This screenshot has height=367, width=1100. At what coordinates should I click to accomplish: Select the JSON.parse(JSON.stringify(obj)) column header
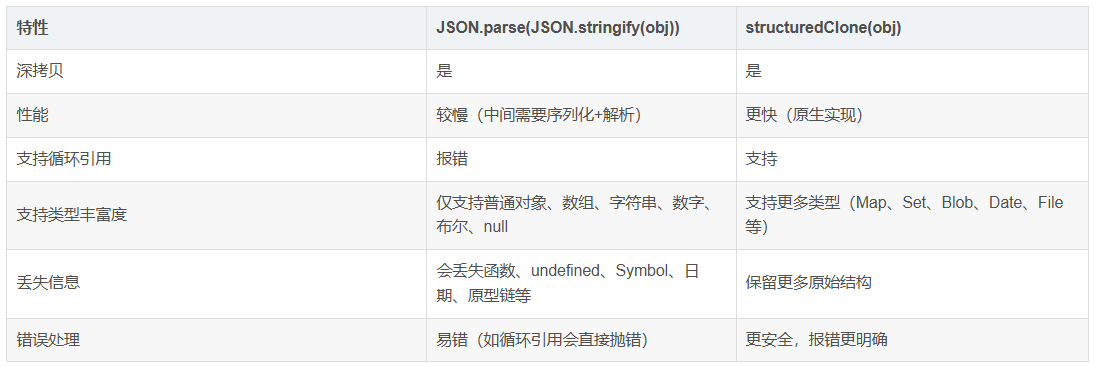558,29
